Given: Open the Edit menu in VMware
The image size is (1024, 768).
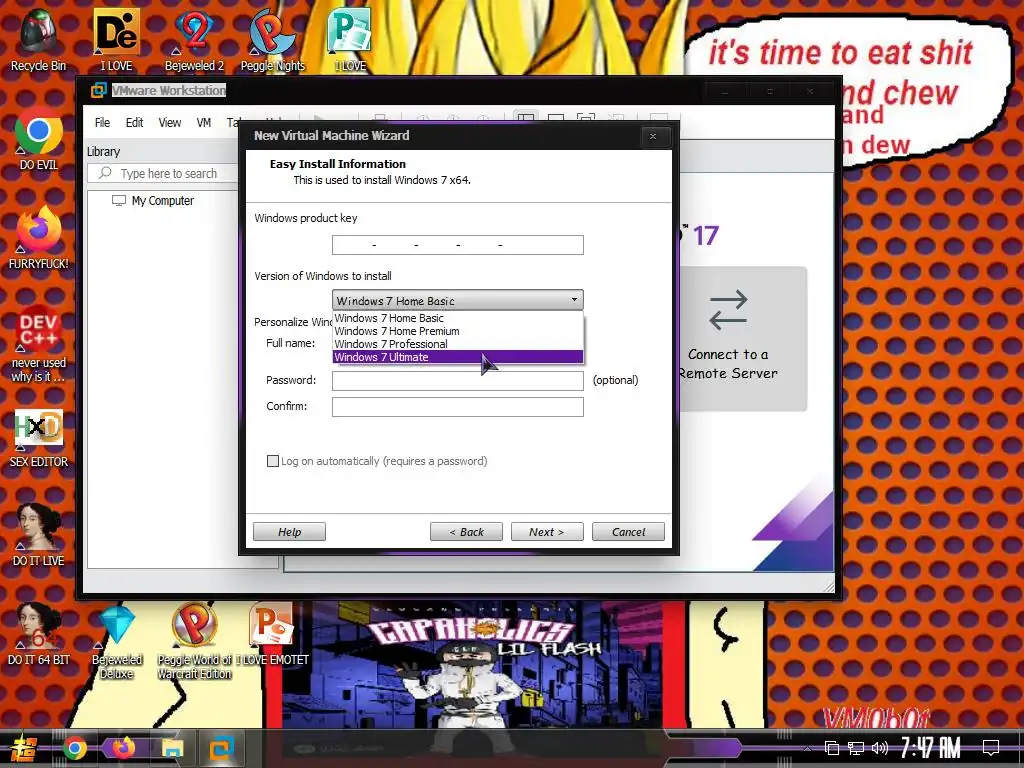Looking at the screenshot, I should (135, 123).
